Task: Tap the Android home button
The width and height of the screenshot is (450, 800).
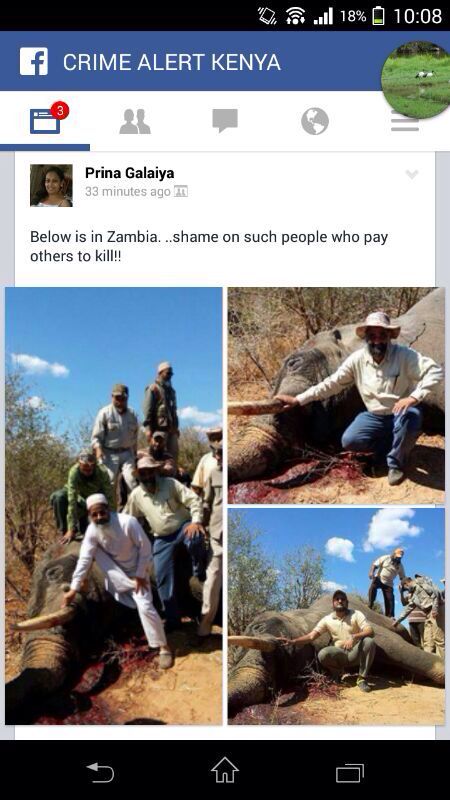Action: tap(225, 770)
